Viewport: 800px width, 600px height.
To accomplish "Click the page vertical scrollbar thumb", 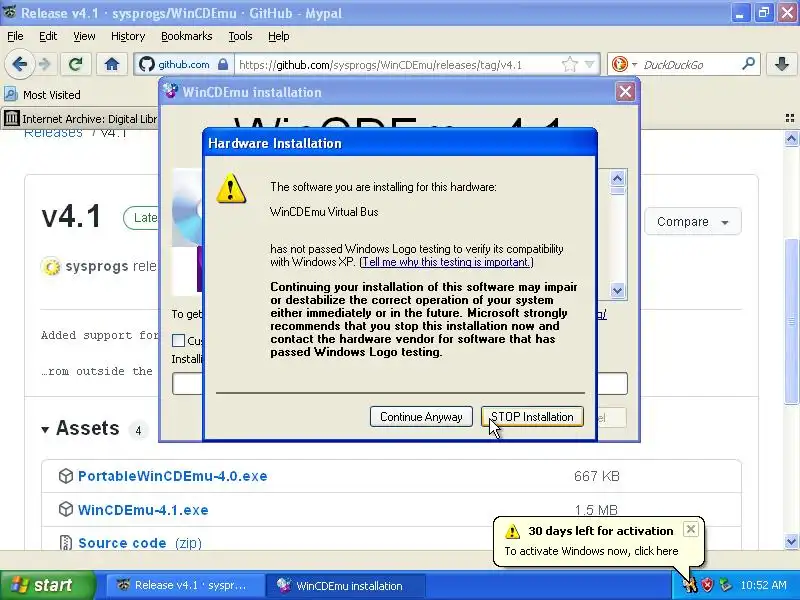I will click(x=791, y=321).
